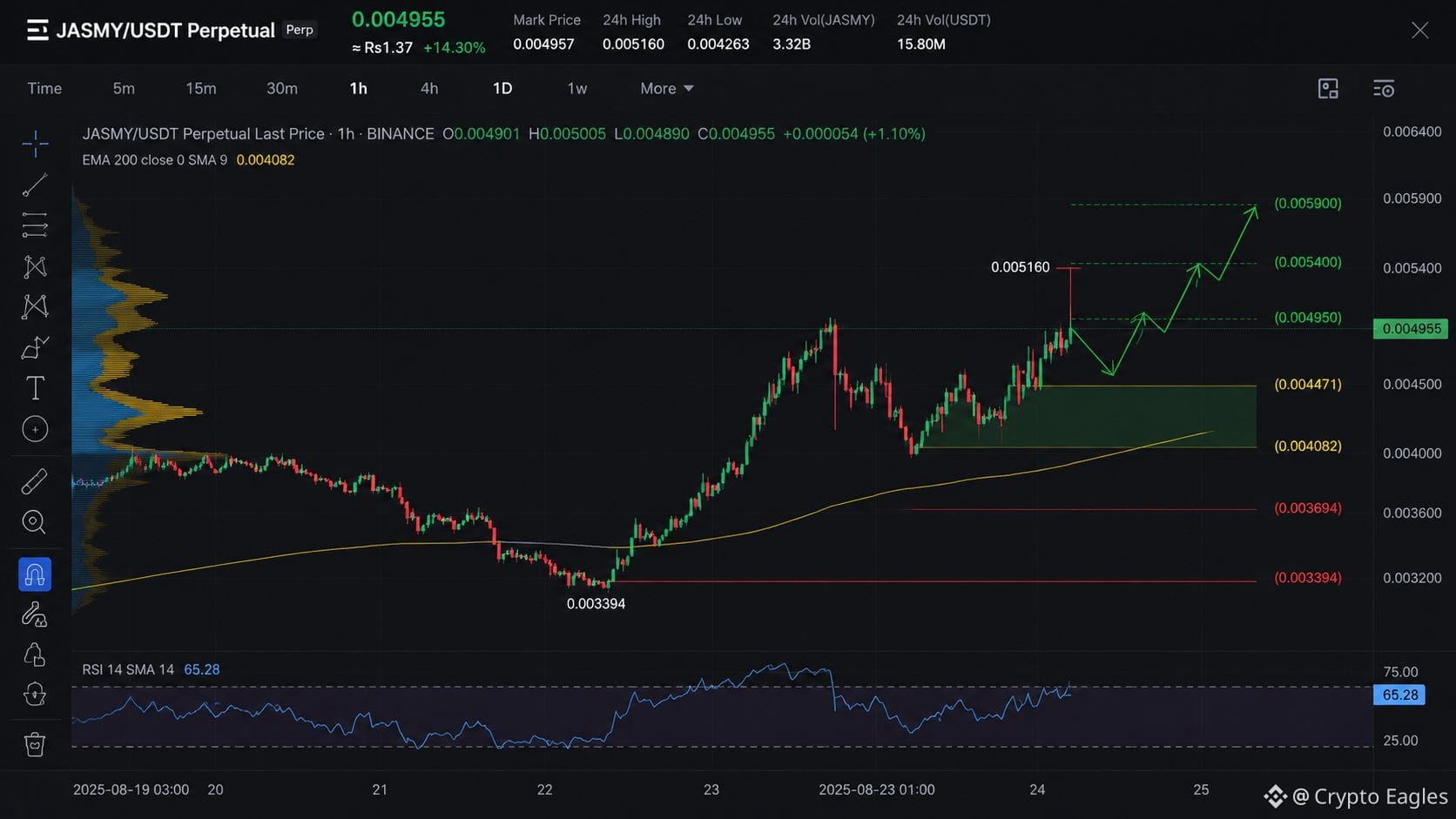Click the (0.004471) yellow zone label
The width and height of the screenshot is (1456, 819).
(x=1308, y=385)
